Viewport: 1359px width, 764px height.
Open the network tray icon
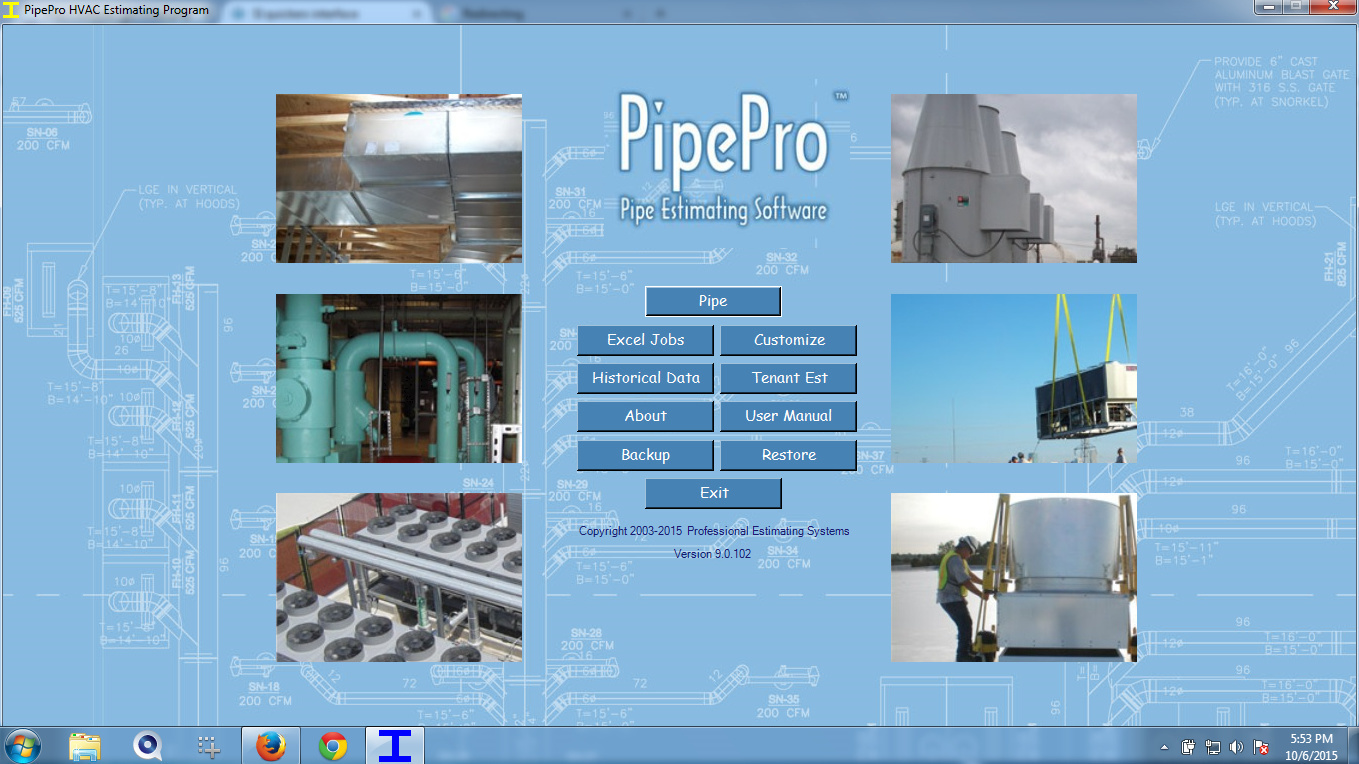tap(1213, 747)
